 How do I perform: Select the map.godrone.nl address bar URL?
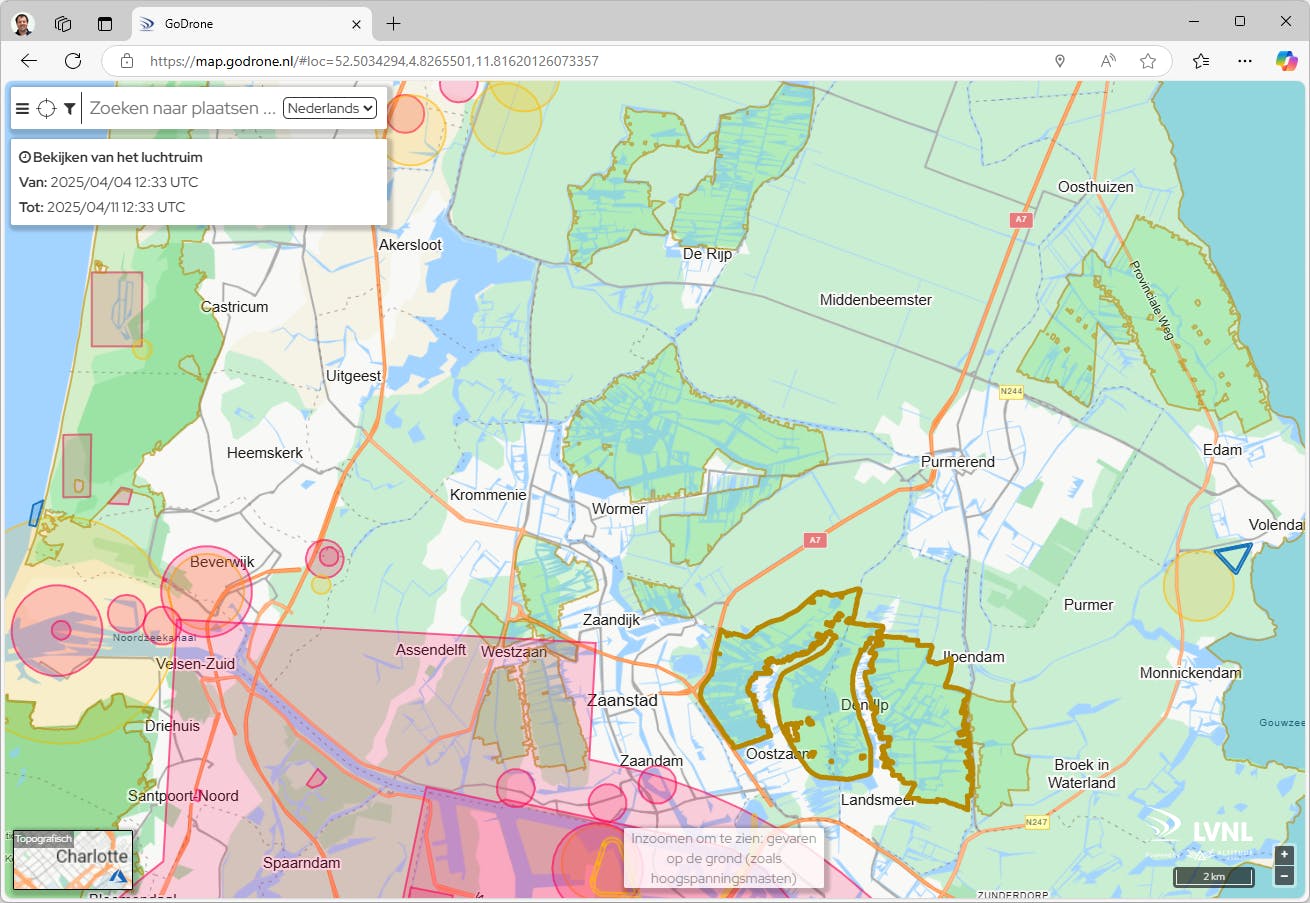click(375, 61)
